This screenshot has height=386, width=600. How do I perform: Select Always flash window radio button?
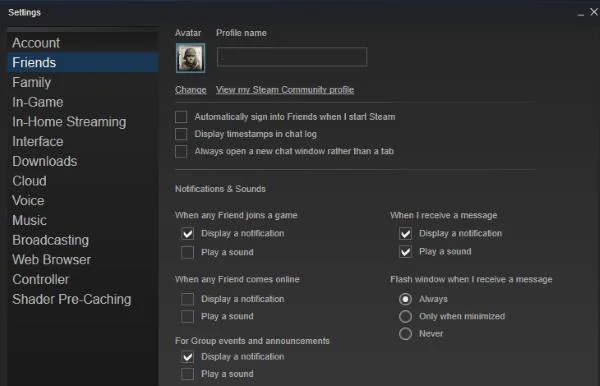[405, 299]
